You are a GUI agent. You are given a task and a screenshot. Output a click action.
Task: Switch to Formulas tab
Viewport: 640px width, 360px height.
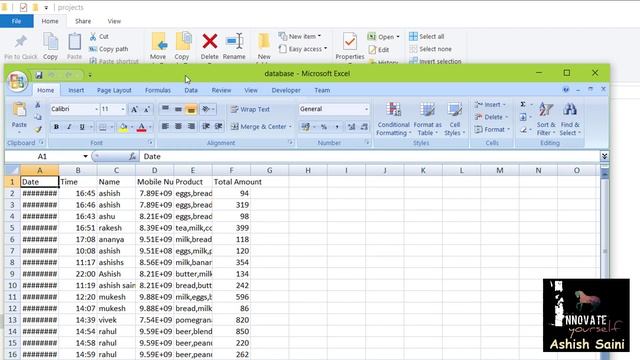point(158,90)
